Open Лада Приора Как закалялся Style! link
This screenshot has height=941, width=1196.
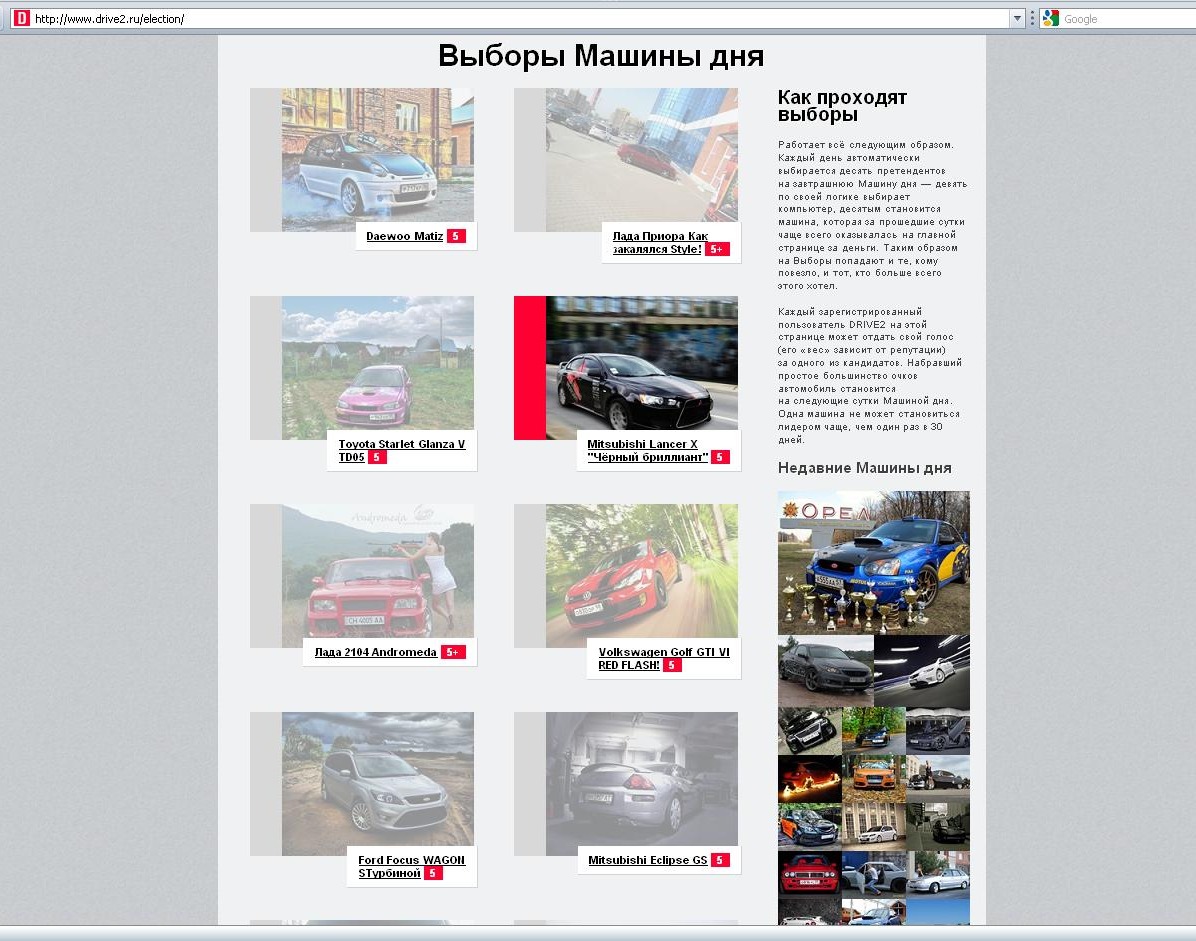(x=660, y=242)
